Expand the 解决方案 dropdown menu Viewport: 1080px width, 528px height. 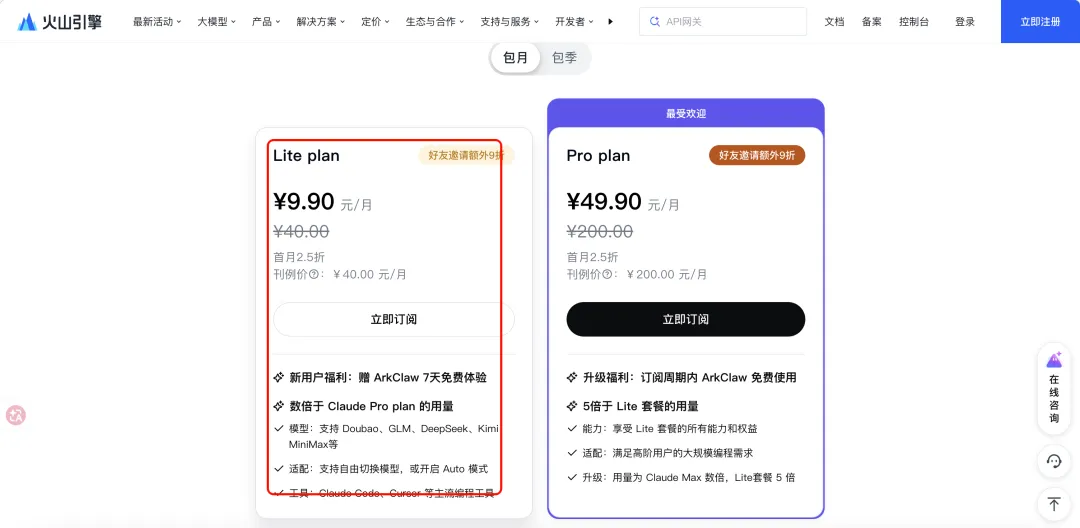click(x=320, y=21)
